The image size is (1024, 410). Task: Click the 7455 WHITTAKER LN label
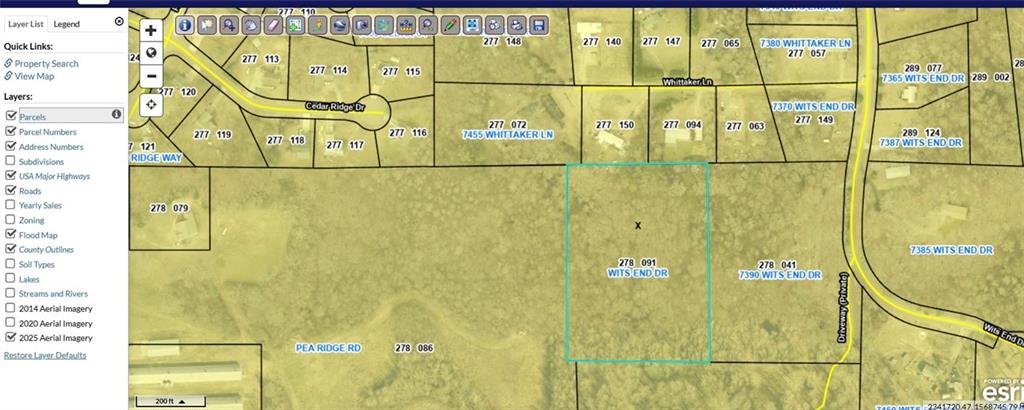(x=507, y=134)
